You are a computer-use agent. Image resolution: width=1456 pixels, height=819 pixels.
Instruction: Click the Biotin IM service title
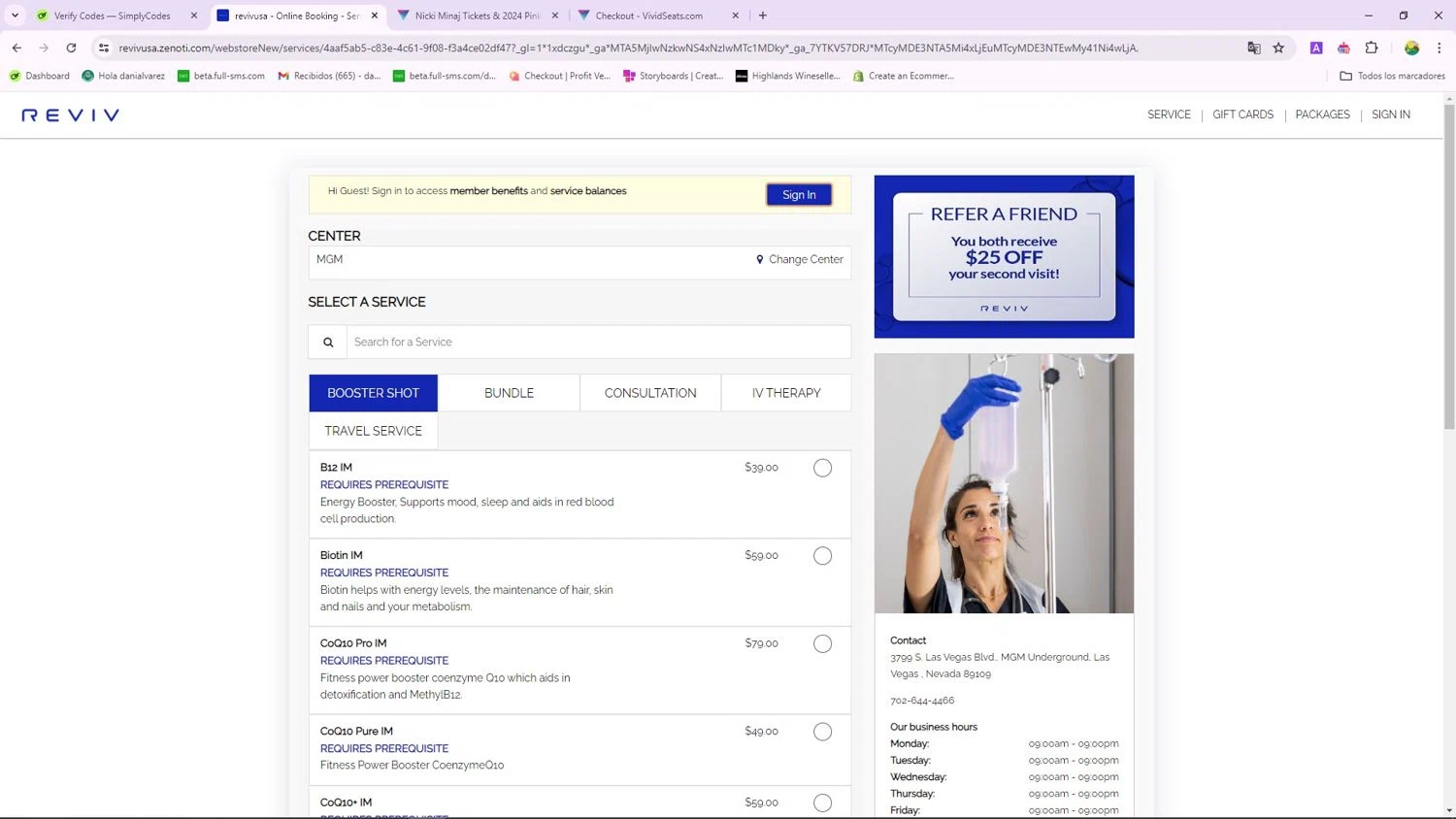tap(342, 556)
